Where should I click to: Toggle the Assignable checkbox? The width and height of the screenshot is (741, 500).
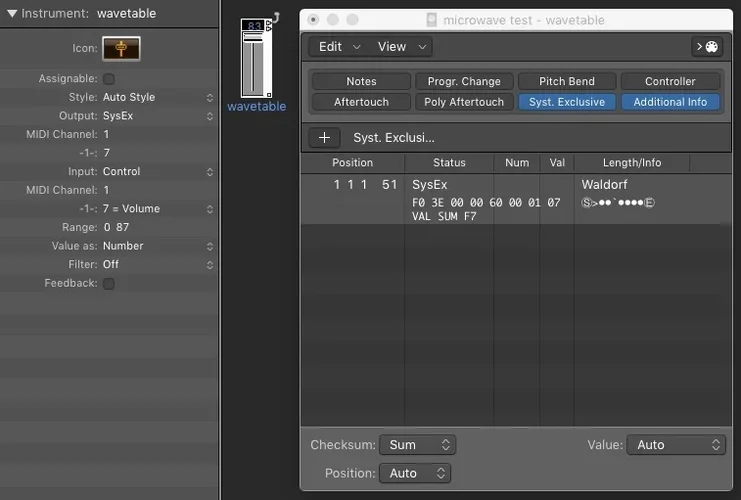pos(109,79)
